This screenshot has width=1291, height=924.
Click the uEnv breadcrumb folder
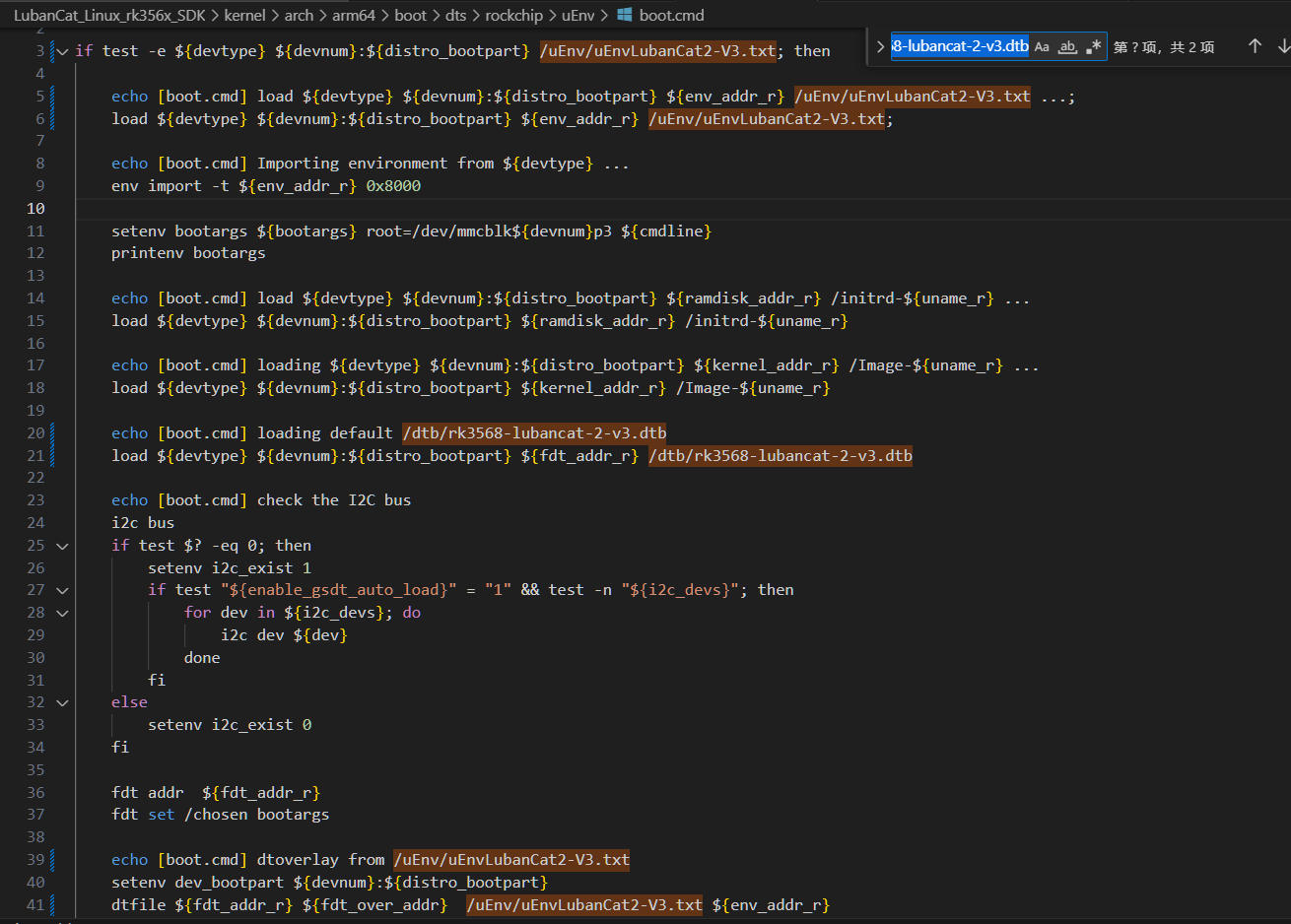[578, 15]
